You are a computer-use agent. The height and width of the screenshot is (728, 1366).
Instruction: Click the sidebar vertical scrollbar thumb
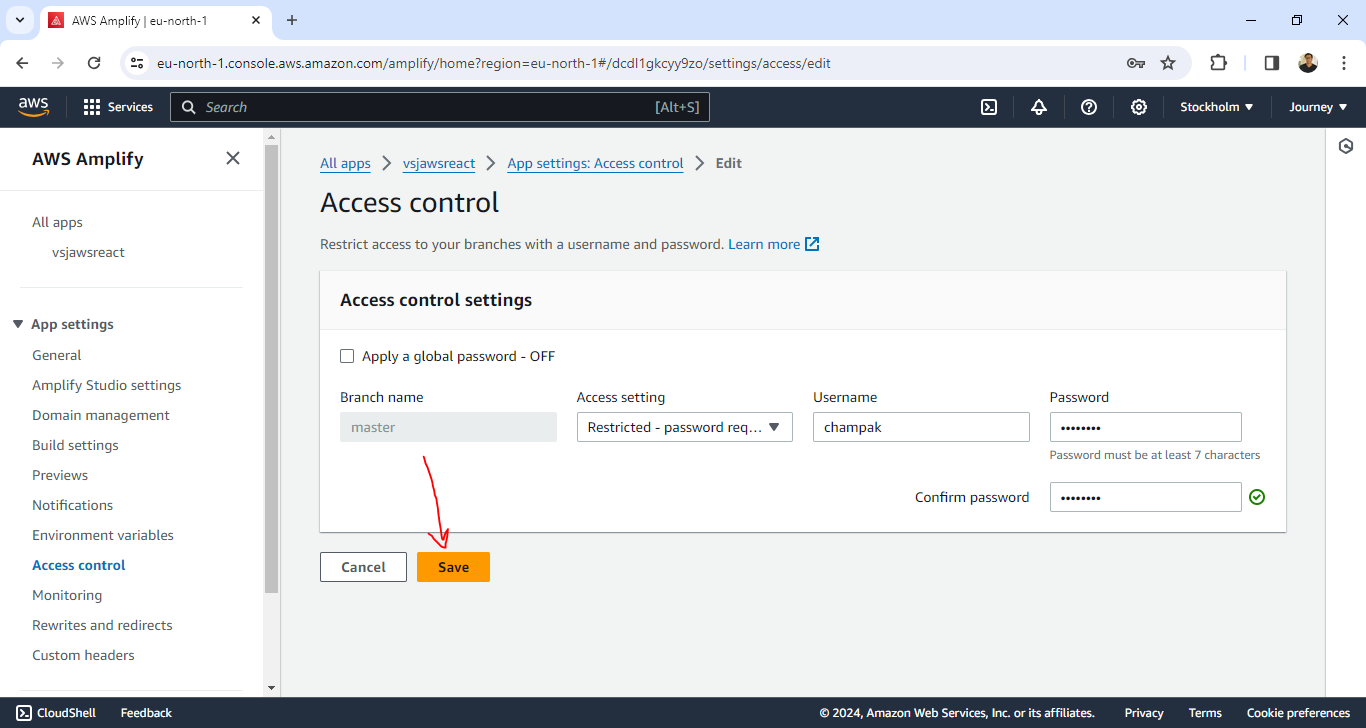point(272,369)
